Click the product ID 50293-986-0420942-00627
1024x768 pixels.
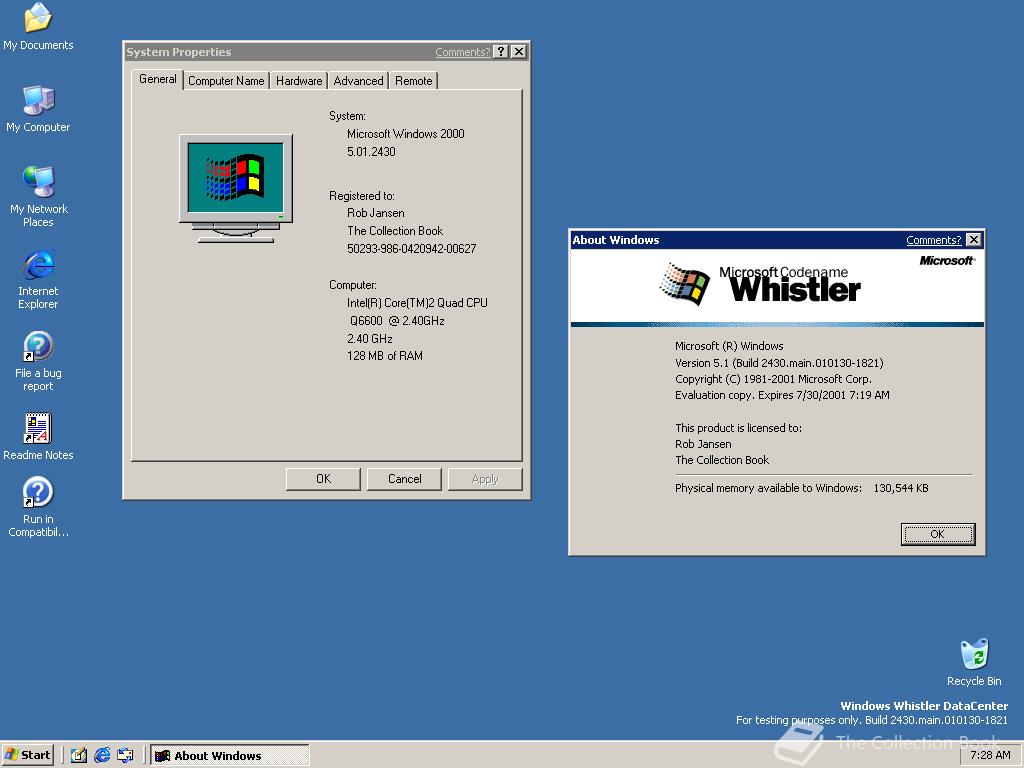pyautogui.click(x=411, y=249)
